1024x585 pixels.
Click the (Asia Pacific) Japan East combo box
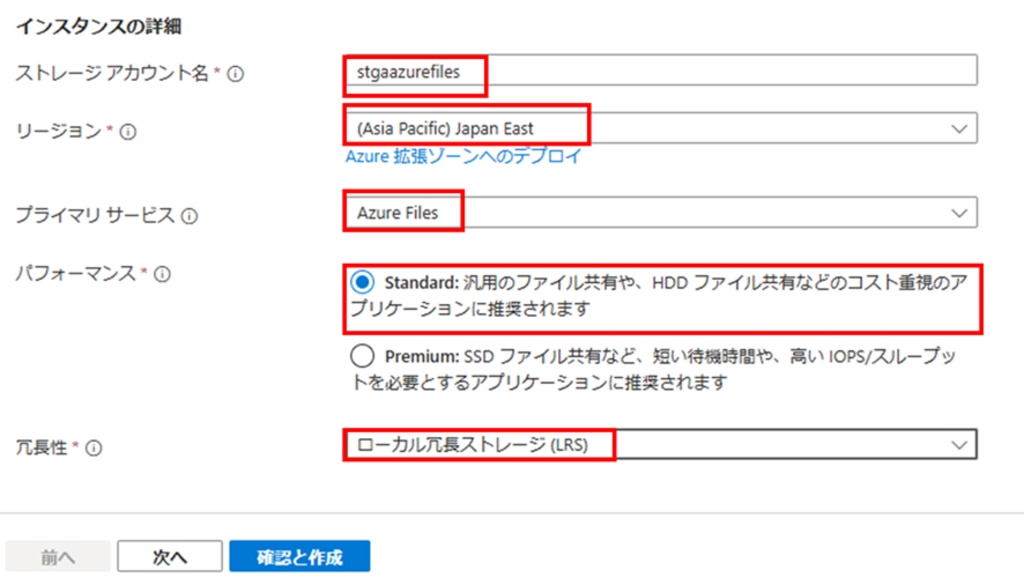(x=660, y=128)
